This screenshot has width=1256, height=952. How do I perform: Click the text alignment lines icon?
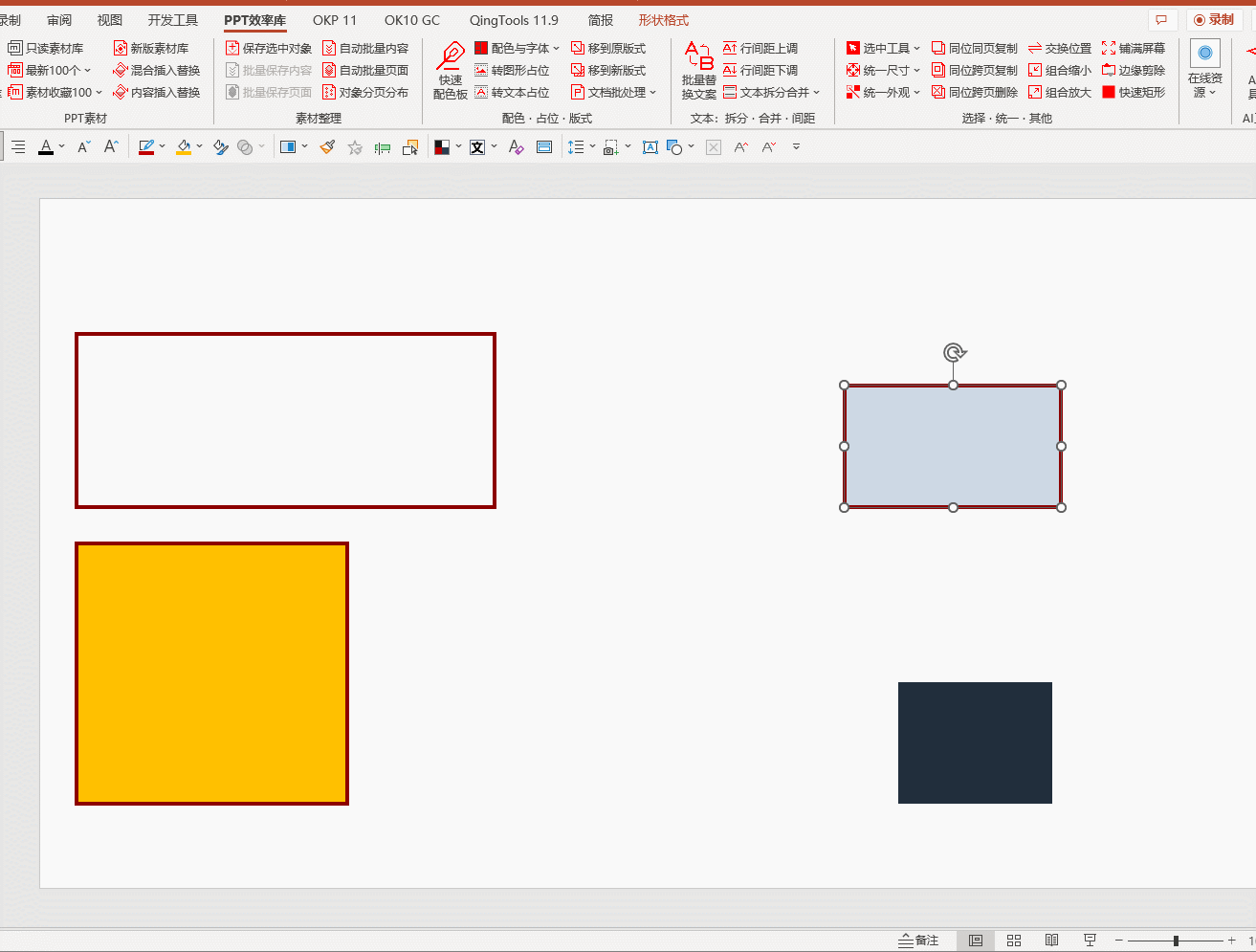click(18, 146)
